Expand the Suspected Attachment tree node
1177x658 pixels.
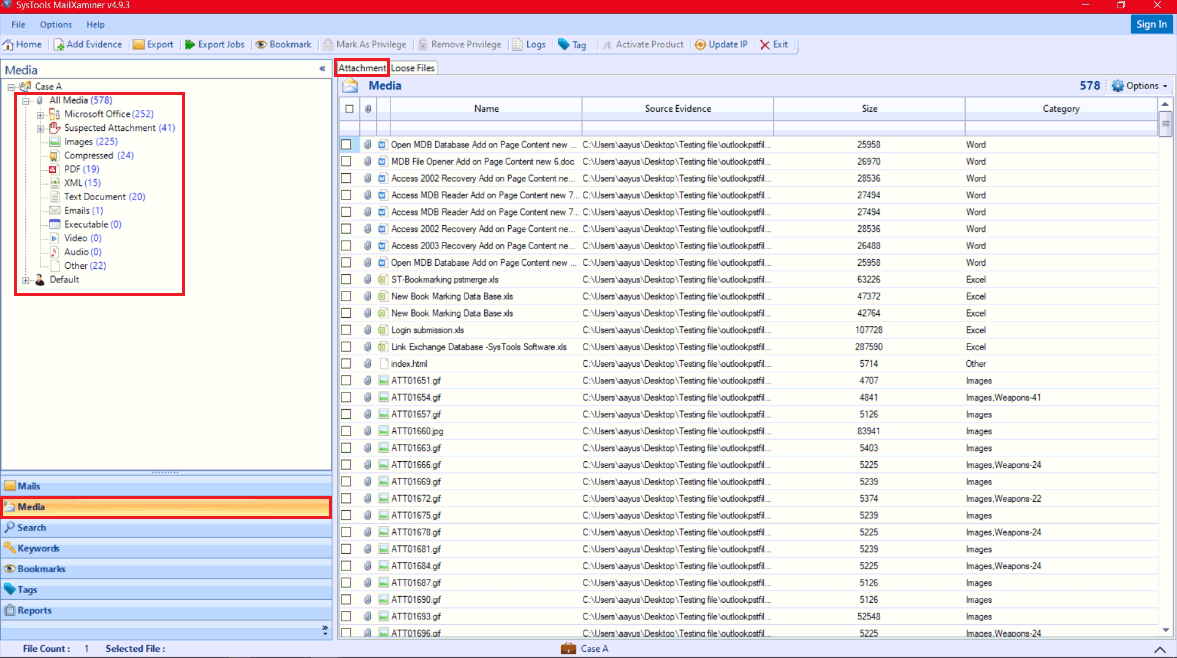pos(41,128)
